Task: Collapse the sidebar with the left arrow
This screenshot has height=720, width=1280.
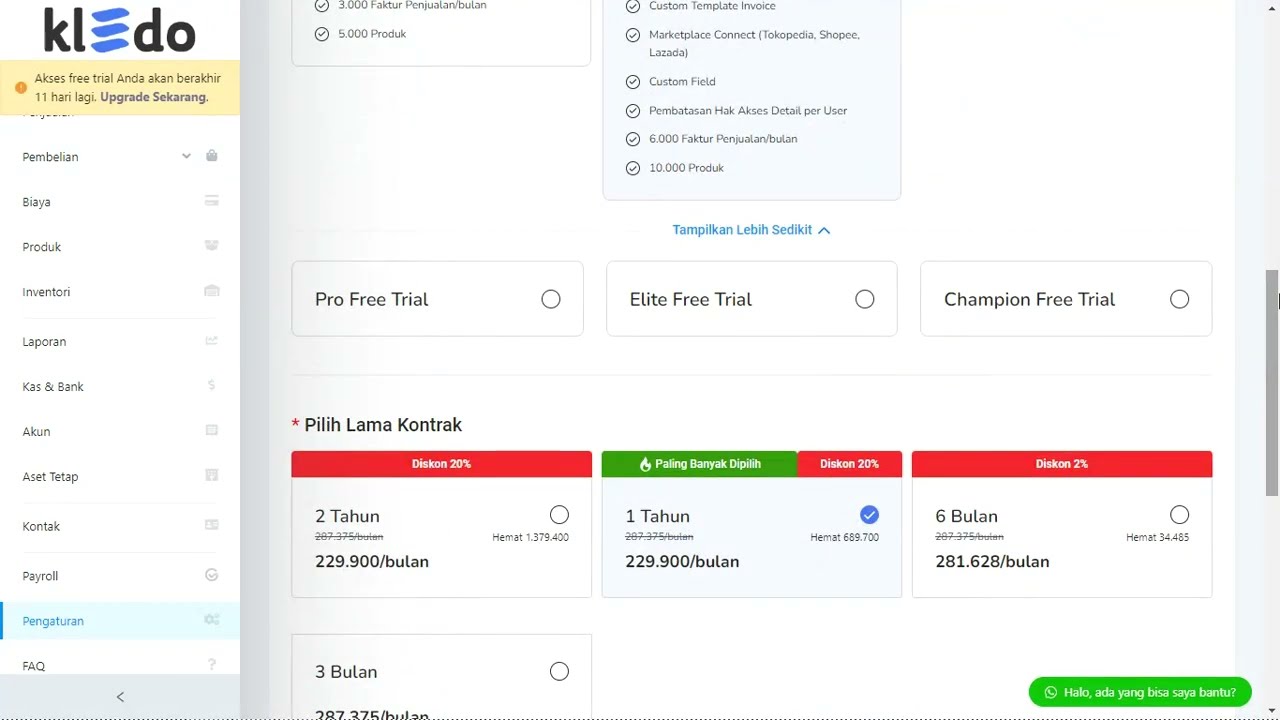Action: [x=120, y=697]
